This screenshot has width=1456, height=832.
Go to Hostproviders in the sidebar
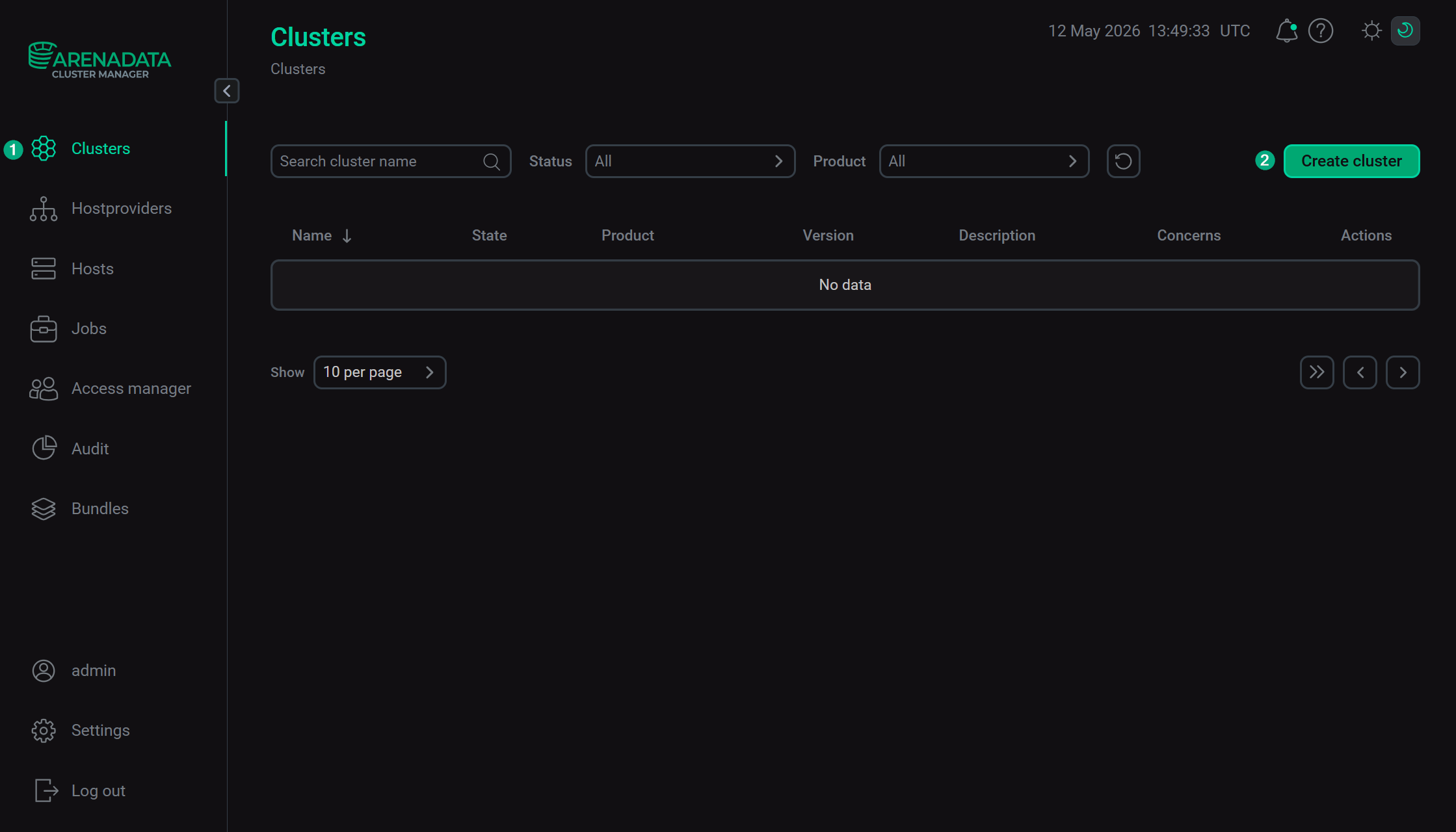(122, 209)
